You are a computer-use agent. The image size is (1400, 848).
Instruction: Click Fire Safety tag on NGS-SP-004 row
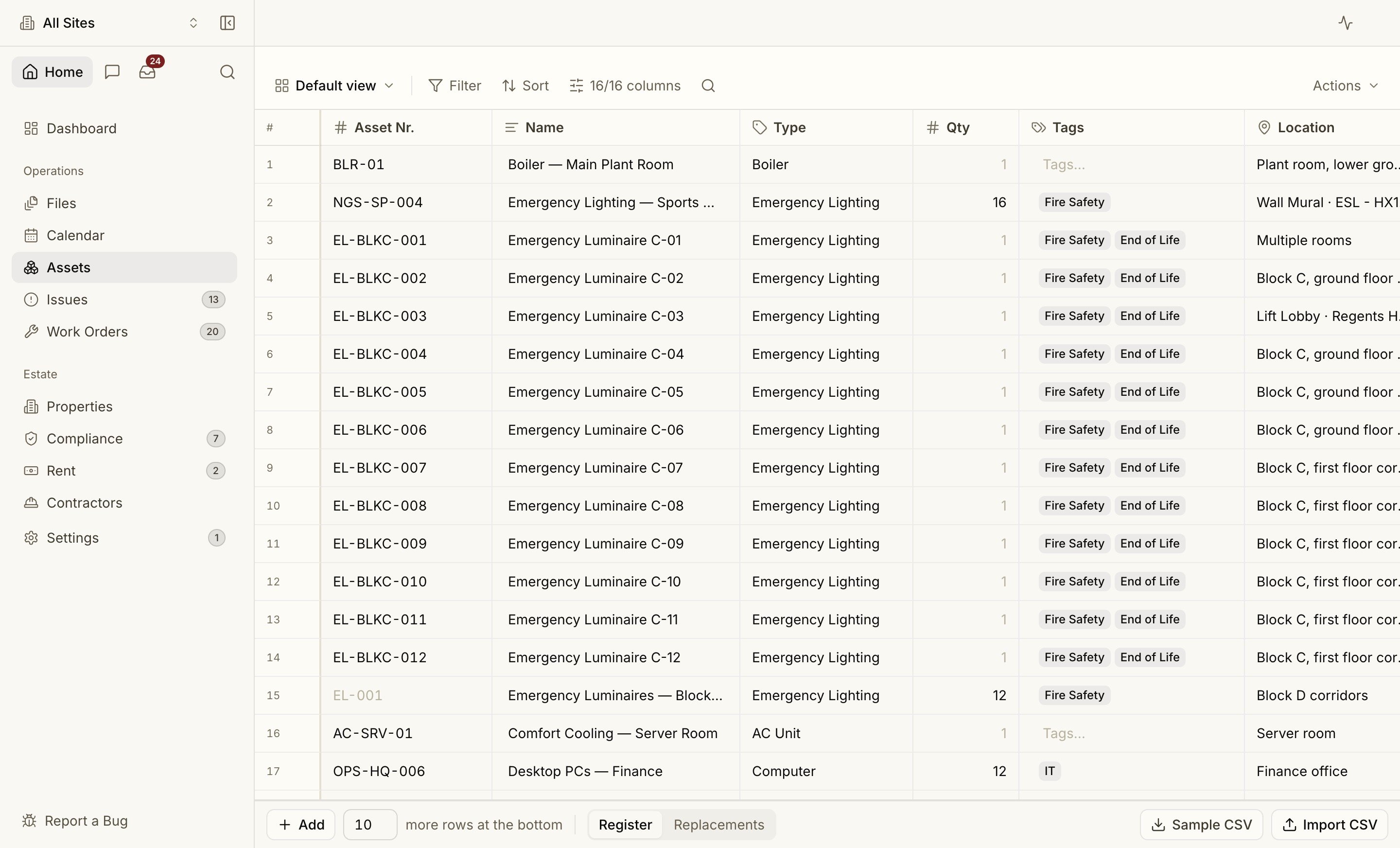pyautogui.click(x=1074, y=202)
